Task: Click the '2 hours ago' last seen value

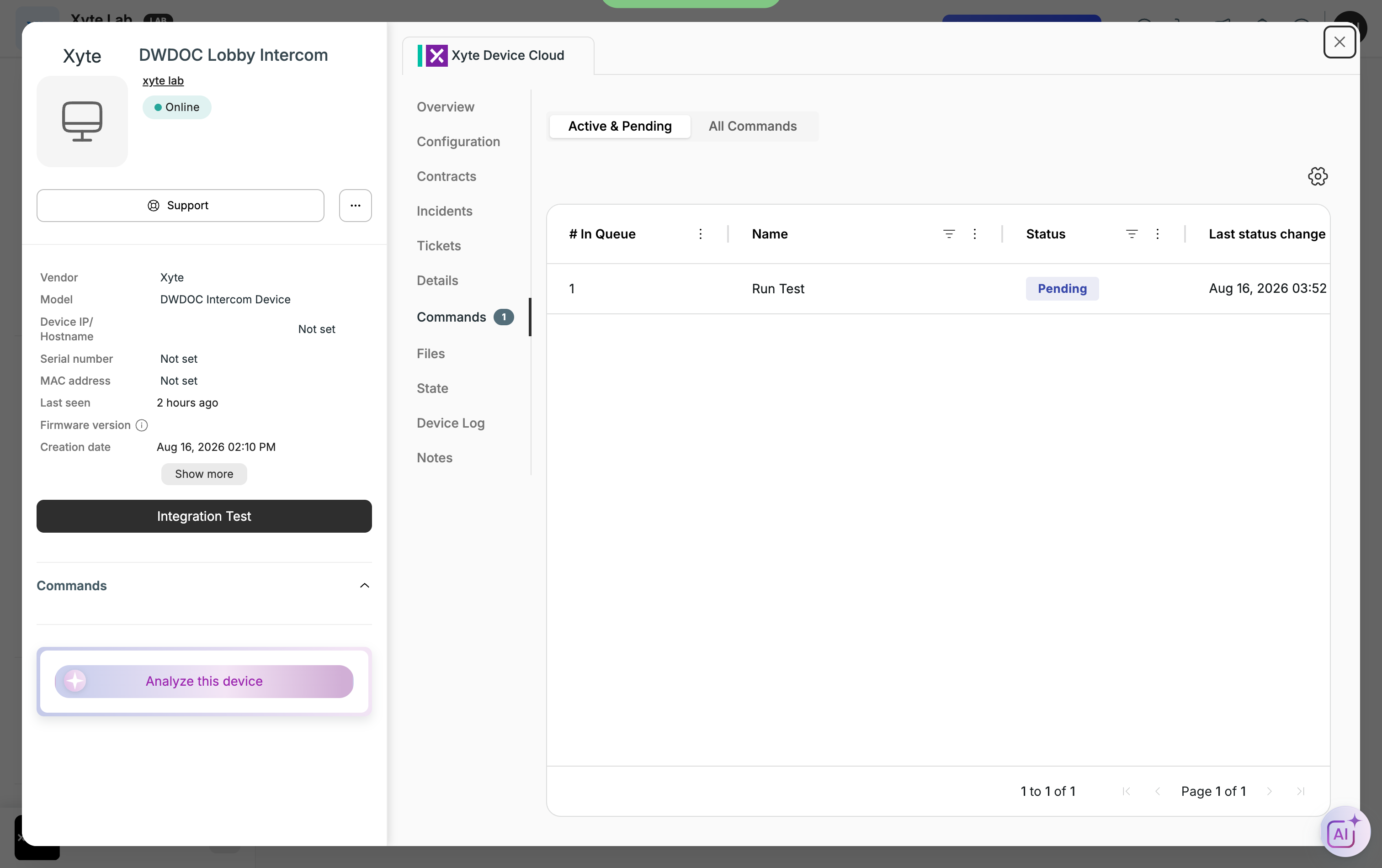Action: (187, 403)
